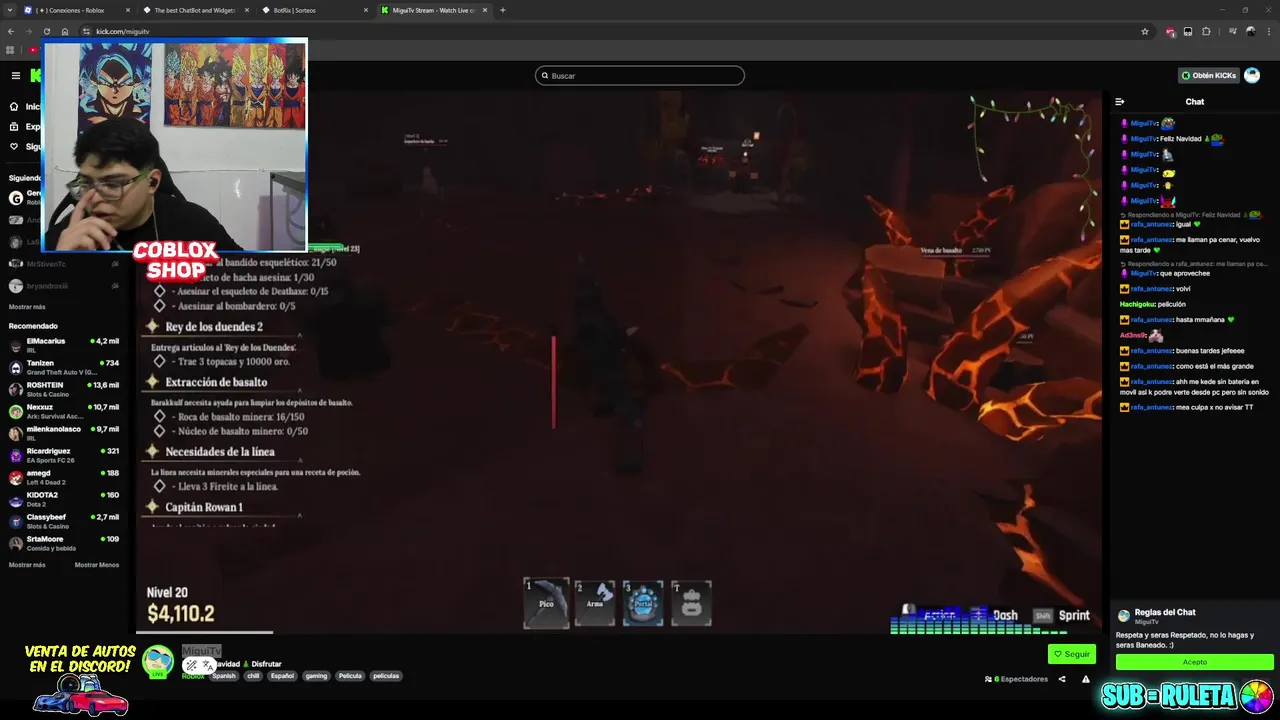The image size is (1280, 720).
Task: Open the apps grid icon in bookmarks bar
Action: coord(10,50)
